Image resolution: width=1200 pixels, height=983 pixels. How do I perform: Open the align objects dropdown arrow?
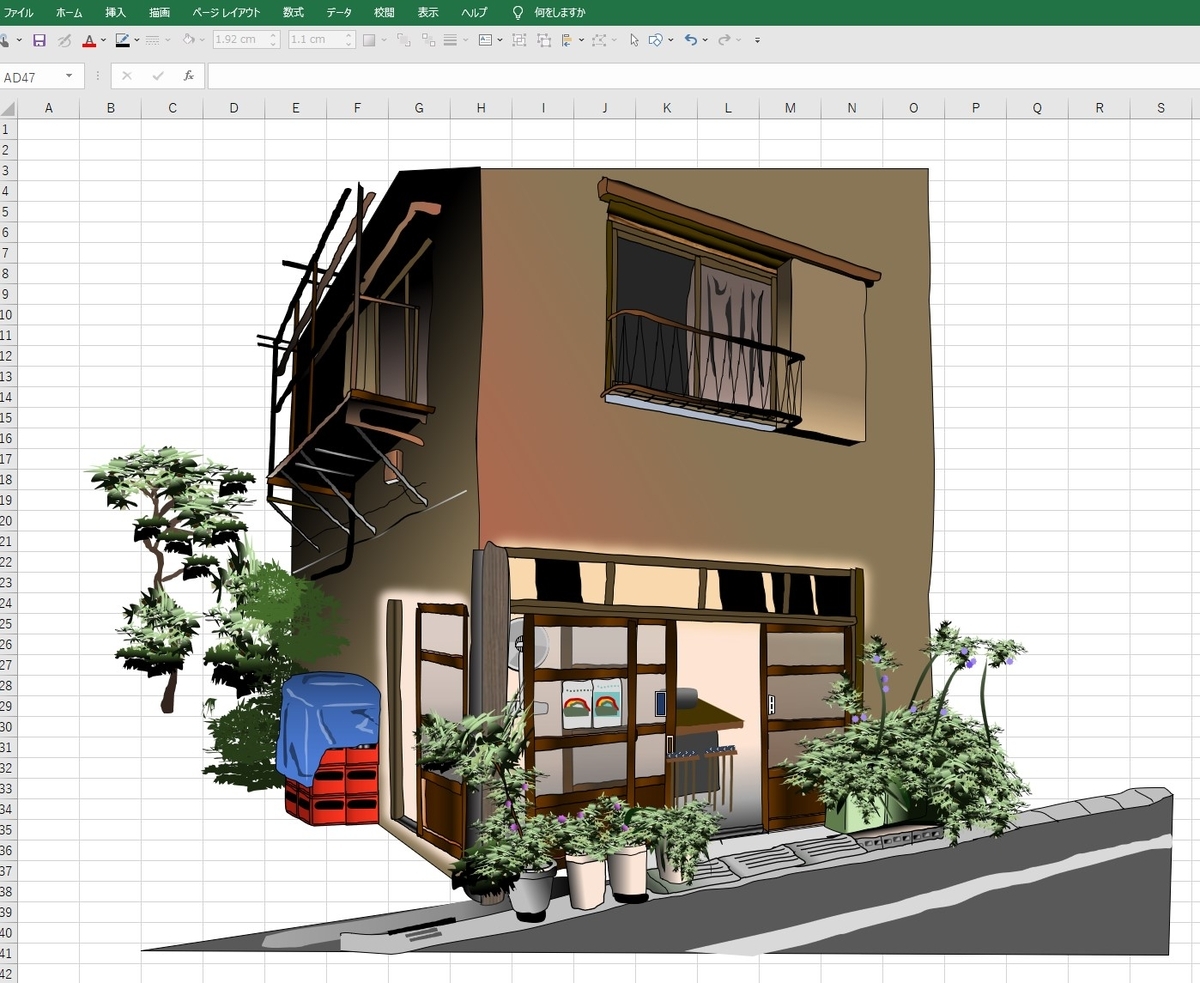(x=581, y=40)
